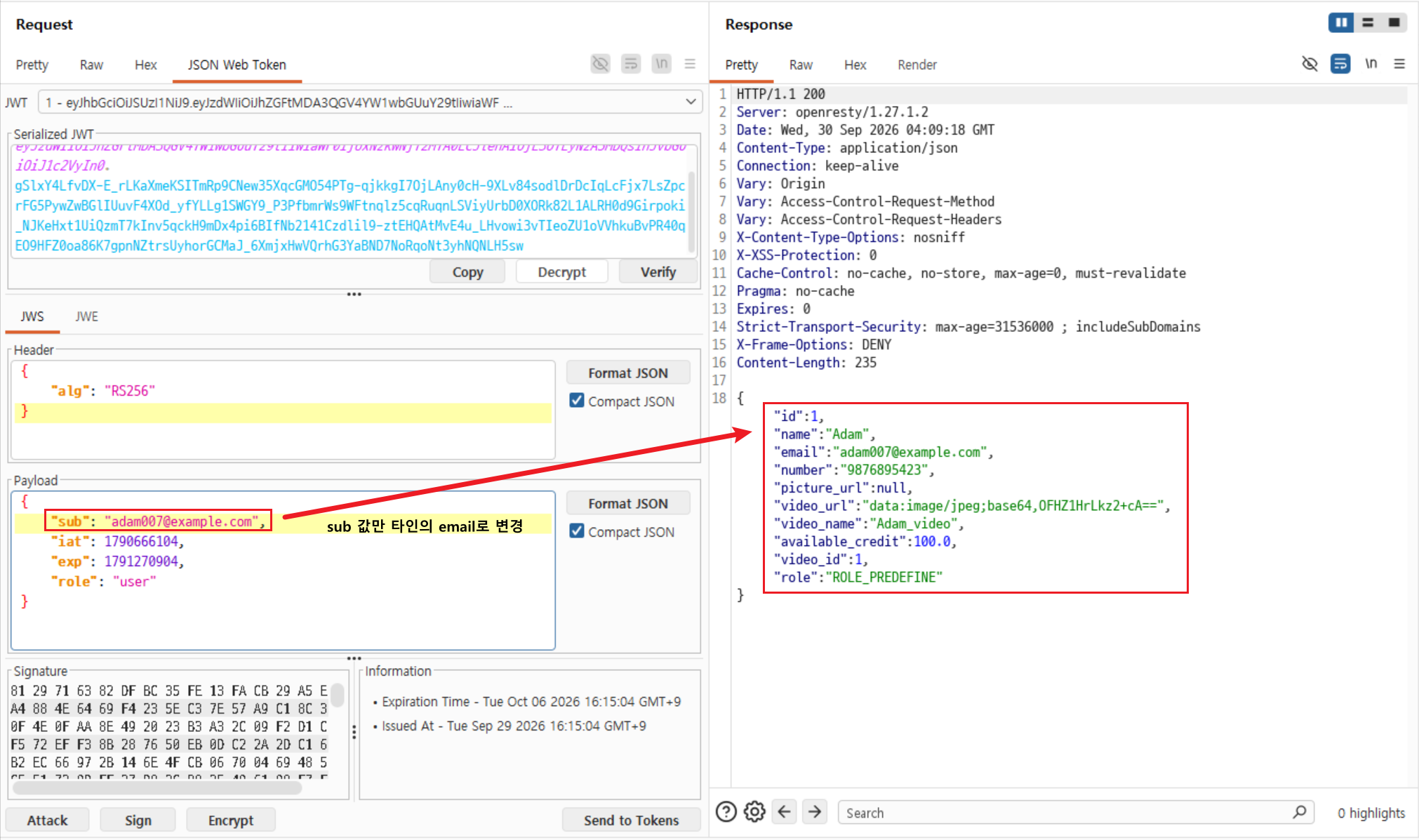Viewport: 1419px width, 840px height.
Task: Open Request panel hamburger menu
Action: pos(690,64)
